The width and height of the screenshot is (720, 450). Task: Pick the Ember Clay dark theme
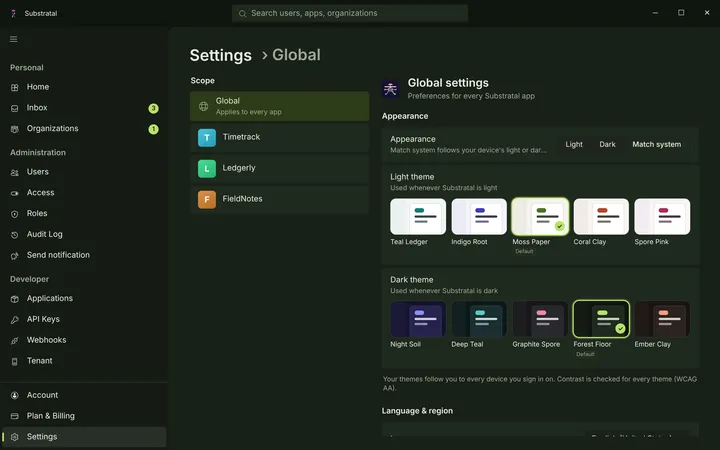pyautogui.click(x=662, y=319)
